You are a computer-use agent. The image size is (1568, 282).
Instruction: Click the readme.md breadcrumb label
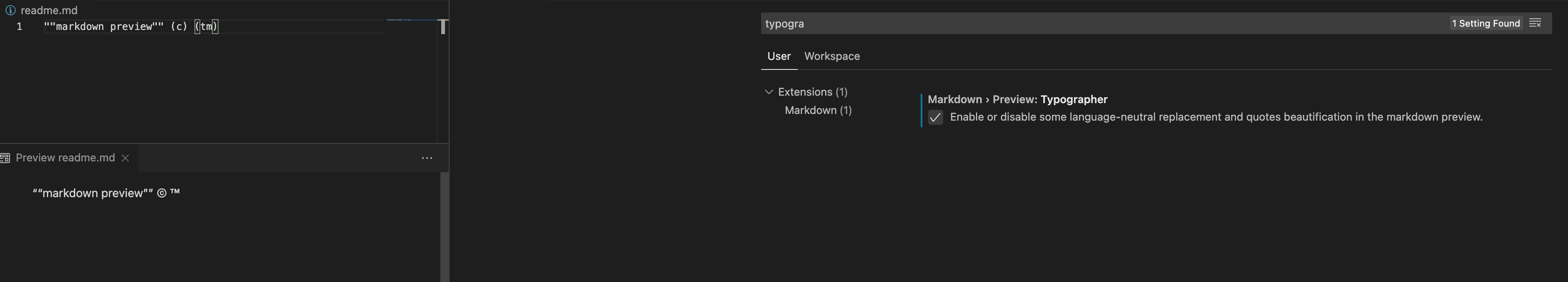tap(49, 10)
